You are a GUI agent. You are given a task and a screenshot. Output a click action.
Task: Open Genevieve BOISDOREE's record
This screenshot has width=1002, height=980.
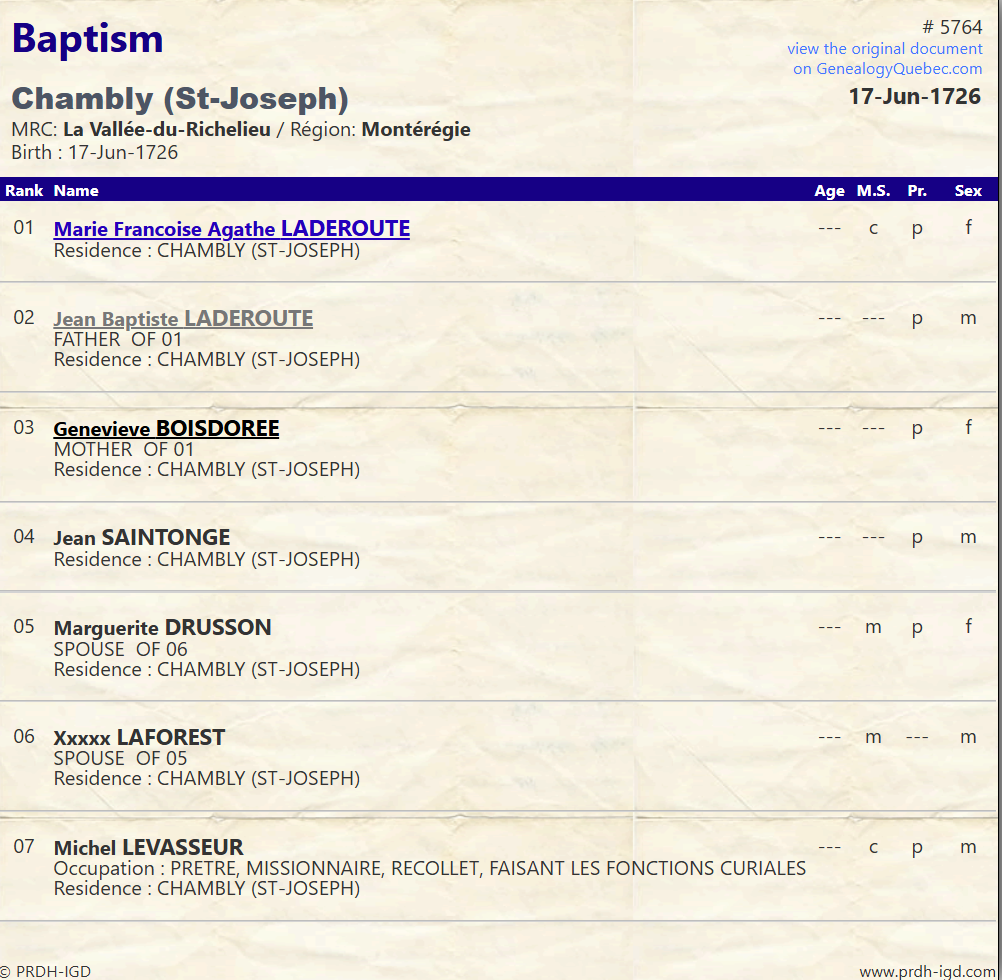(x=166, y=428)
